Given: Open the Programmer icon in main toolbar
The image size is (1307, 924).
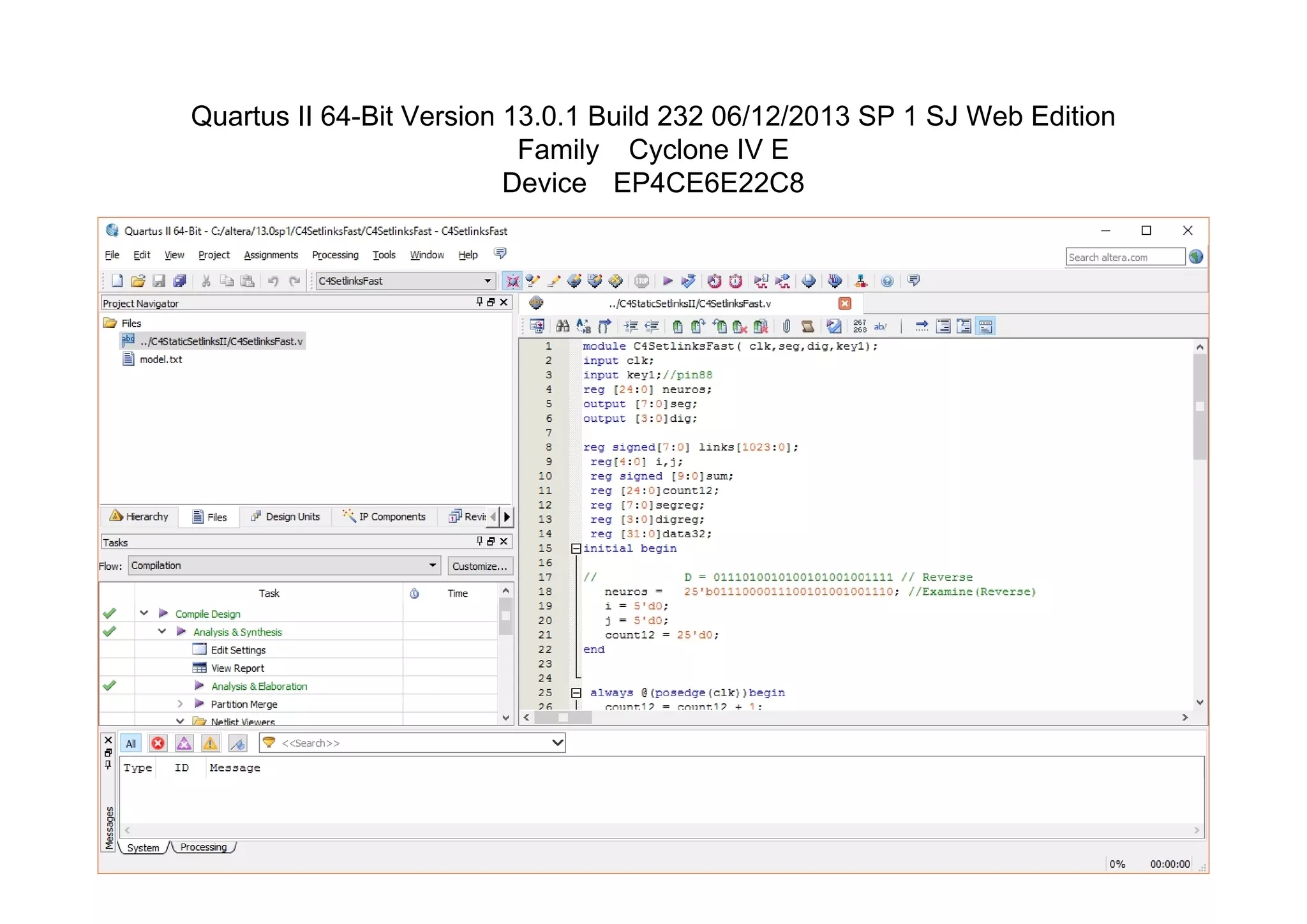Looking at the screenshot, I should click(835, 281).
